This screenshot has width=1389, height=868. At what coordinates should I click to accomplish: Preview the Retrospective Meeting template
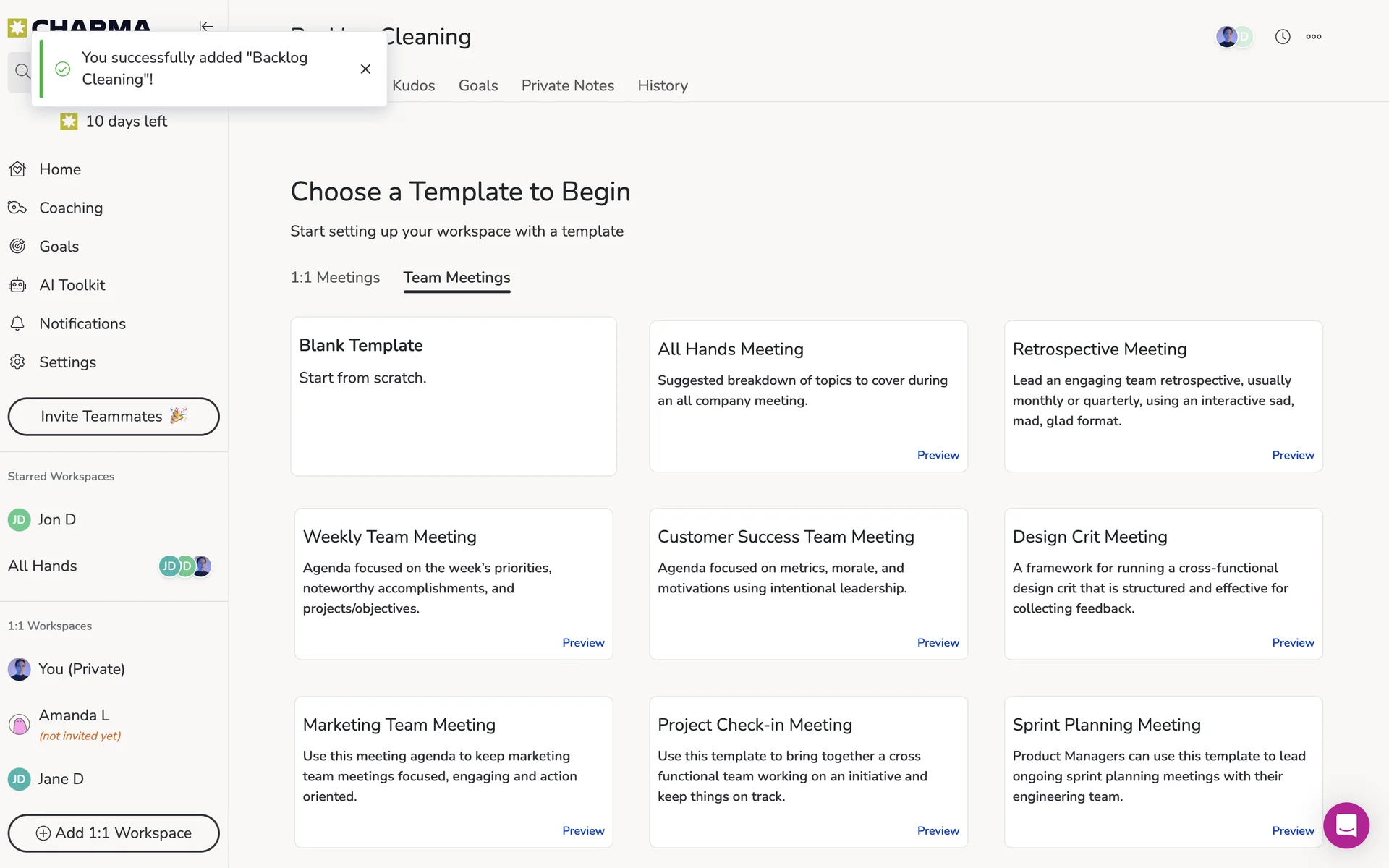pos(1293,455)
